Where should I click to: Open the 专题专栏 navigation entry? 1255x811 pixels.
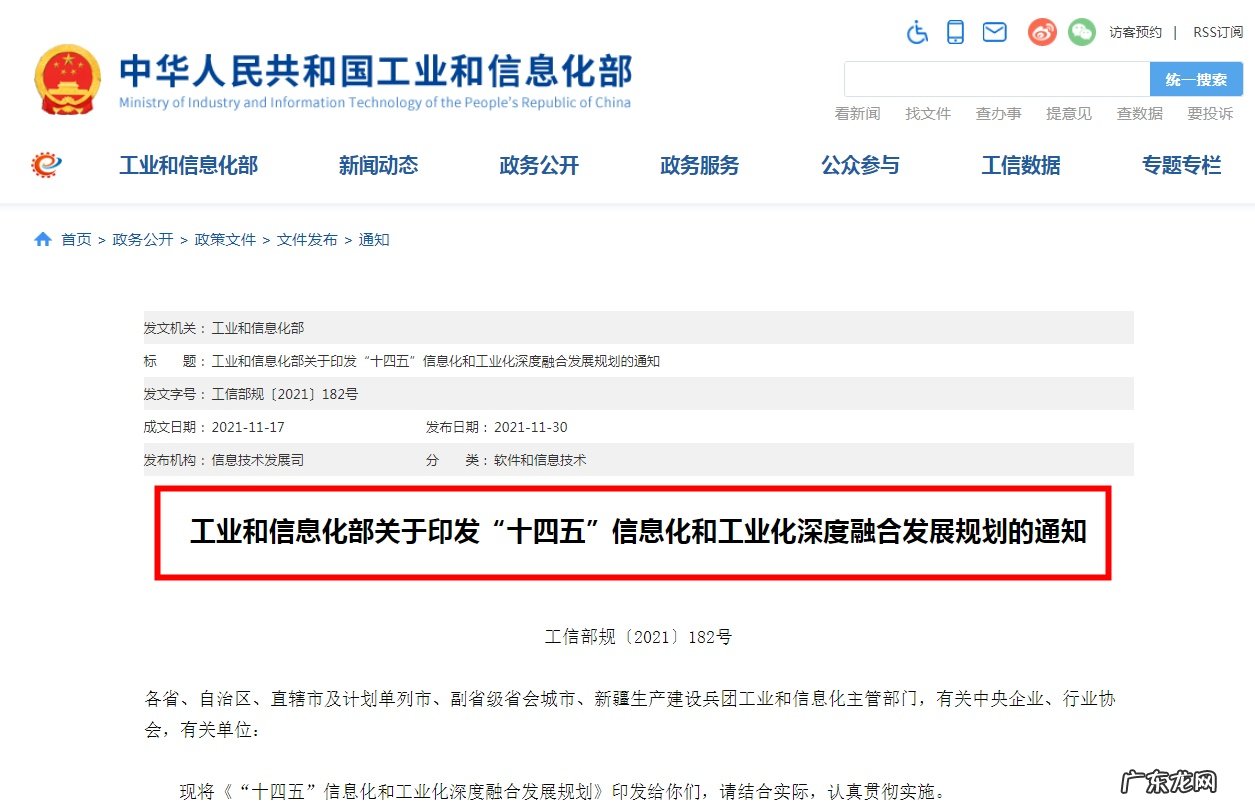point(1182,165)
